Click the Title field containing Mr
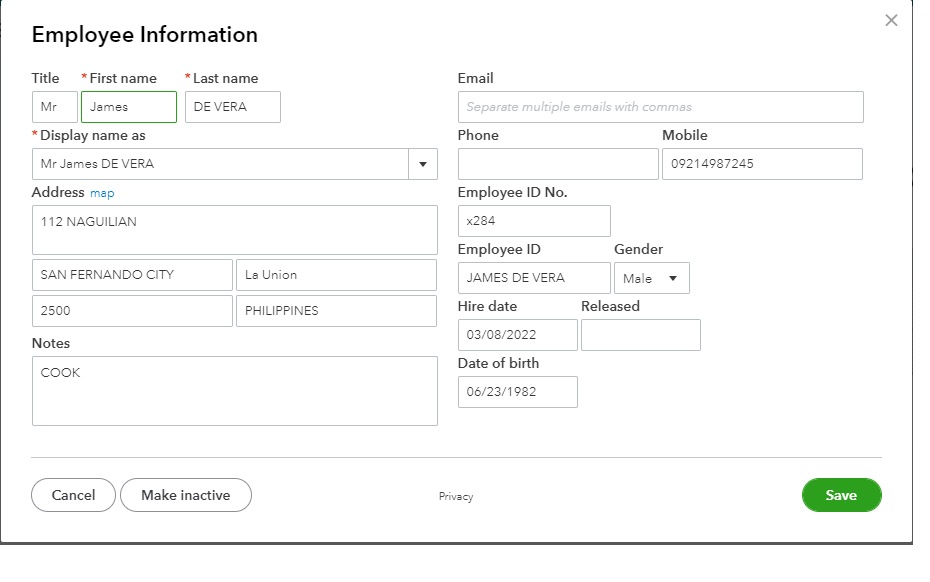Image resolution: width=930 pixels, height=582 pixels. click(x=54, y=107)
